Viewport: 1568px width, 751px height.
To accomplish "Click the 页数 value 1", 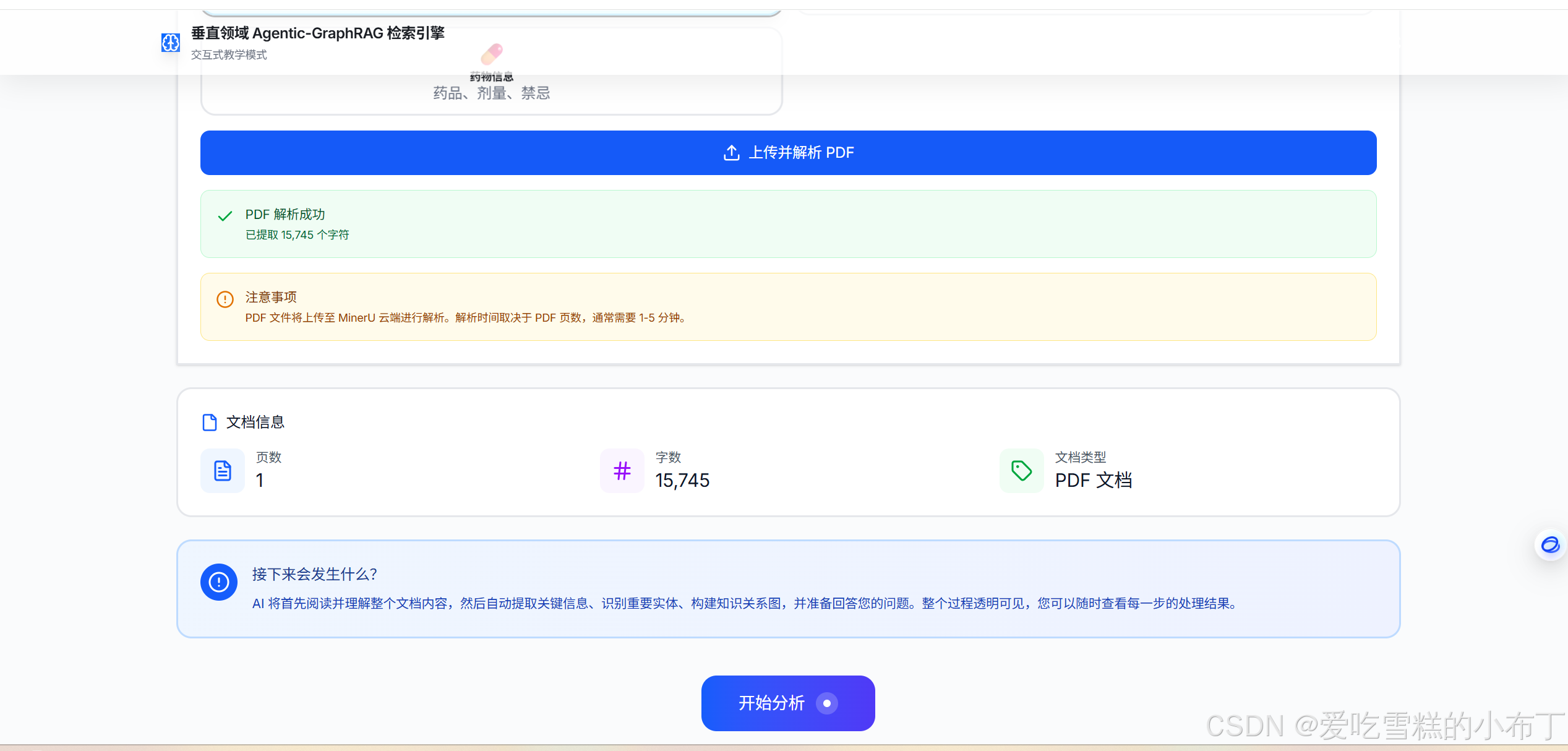I will point(260,481).
